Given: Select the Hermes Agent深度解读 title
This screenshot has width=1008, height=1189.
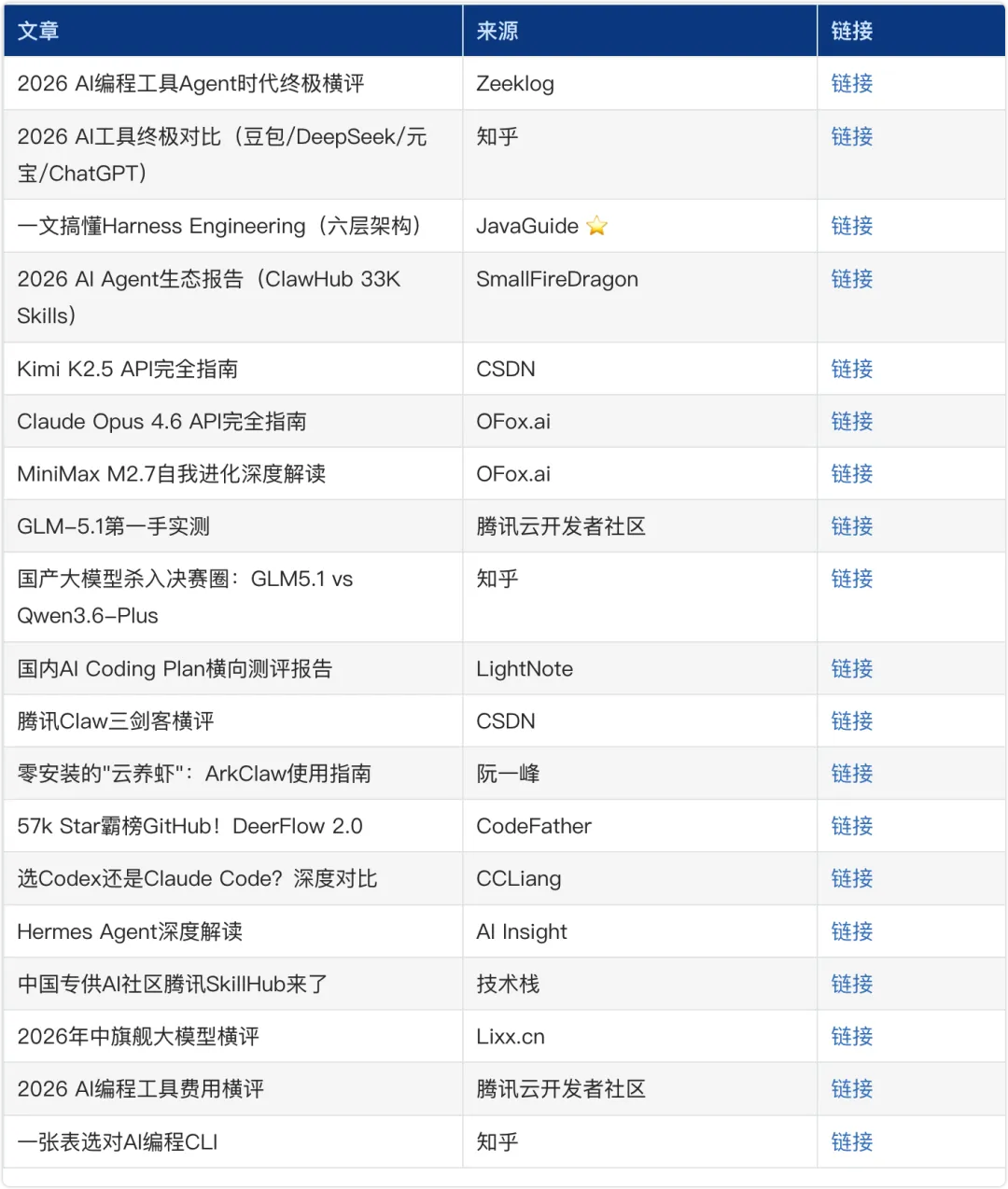Looking at the screenshot, I should [130, 932].
